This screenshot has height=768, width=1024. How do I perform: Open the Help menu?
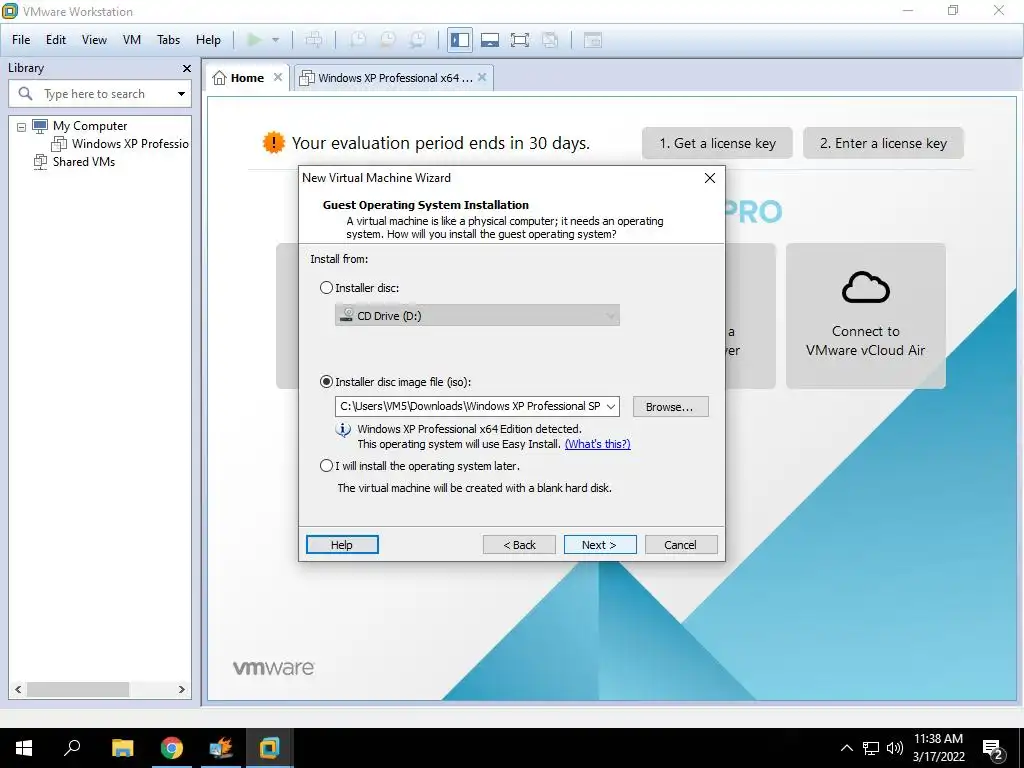pyautogui.click(x=208, y=40)
